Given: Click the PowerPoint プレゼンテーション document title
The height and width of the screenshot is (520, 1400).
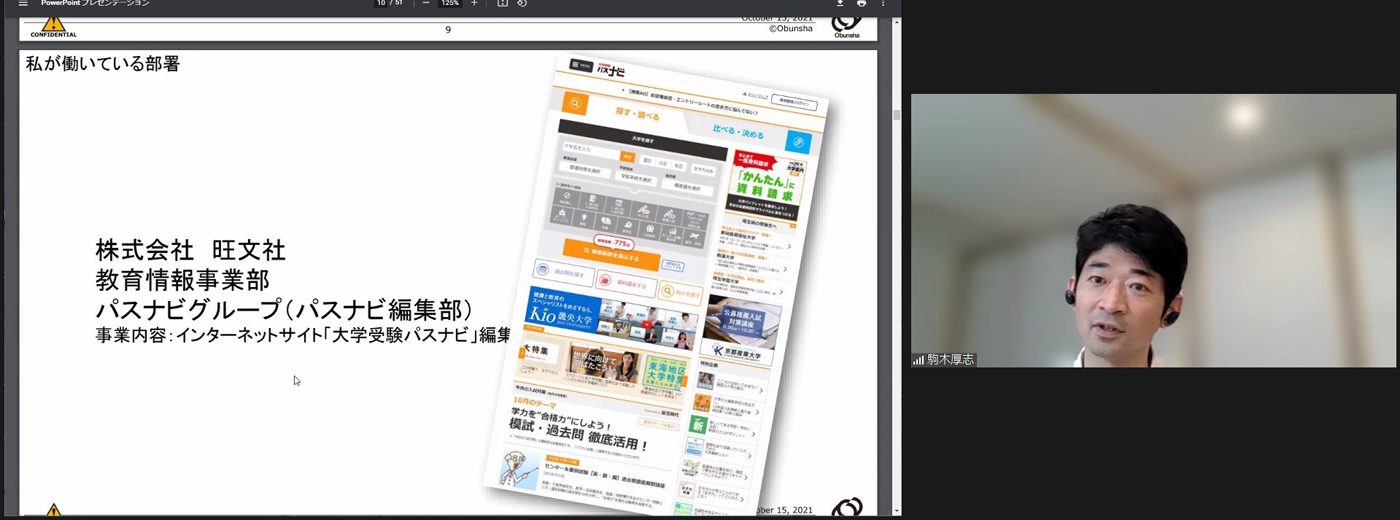Looking at the screenshot, I should pos(95,4).
